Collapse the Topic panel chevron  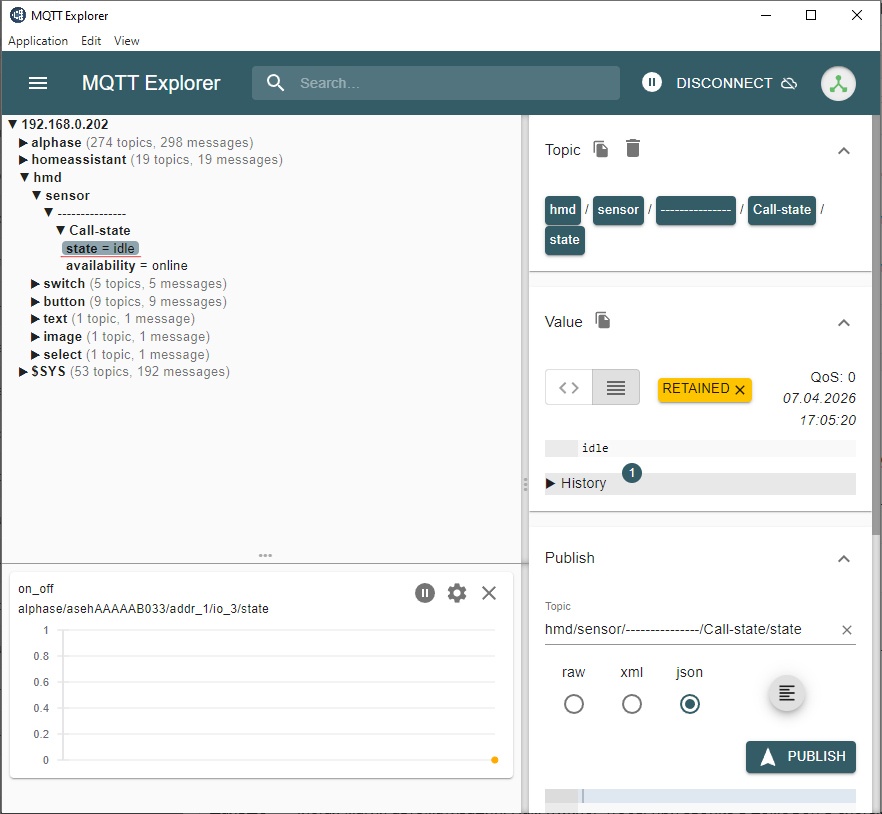click(843, 151)
